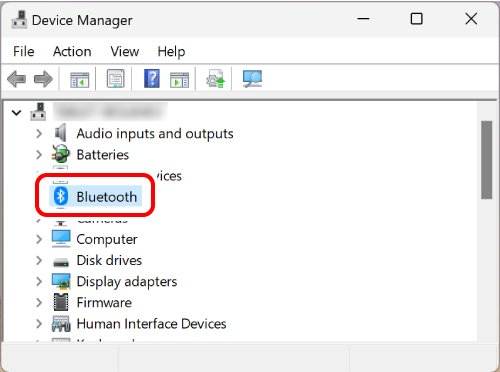500x372 pixels.
Task: Open the File menu
Action: tap(24, 52)
